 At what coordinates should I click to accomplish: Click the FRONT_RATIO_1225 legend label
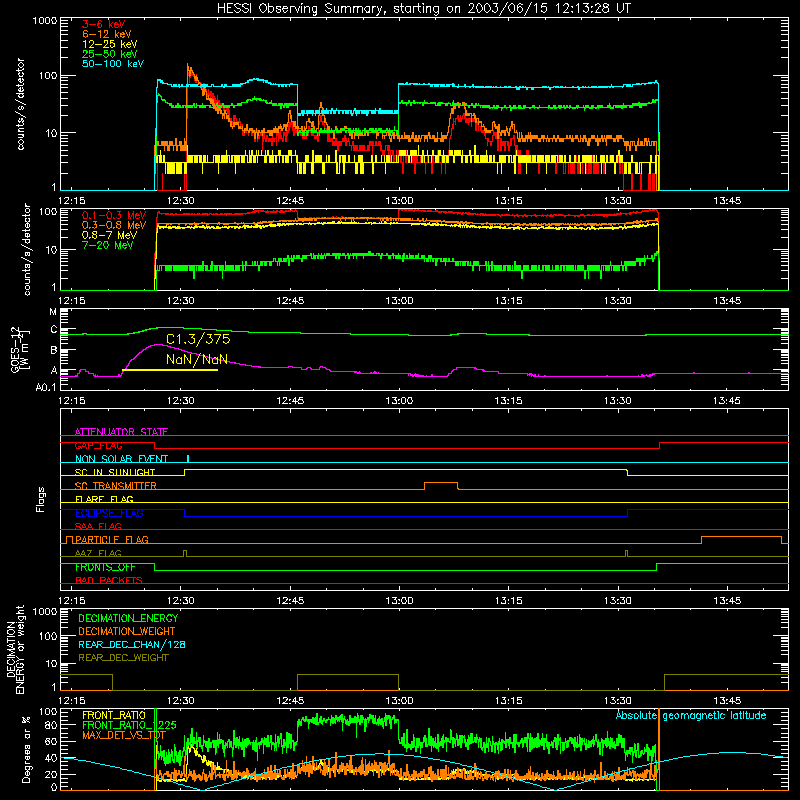[129, 725]
